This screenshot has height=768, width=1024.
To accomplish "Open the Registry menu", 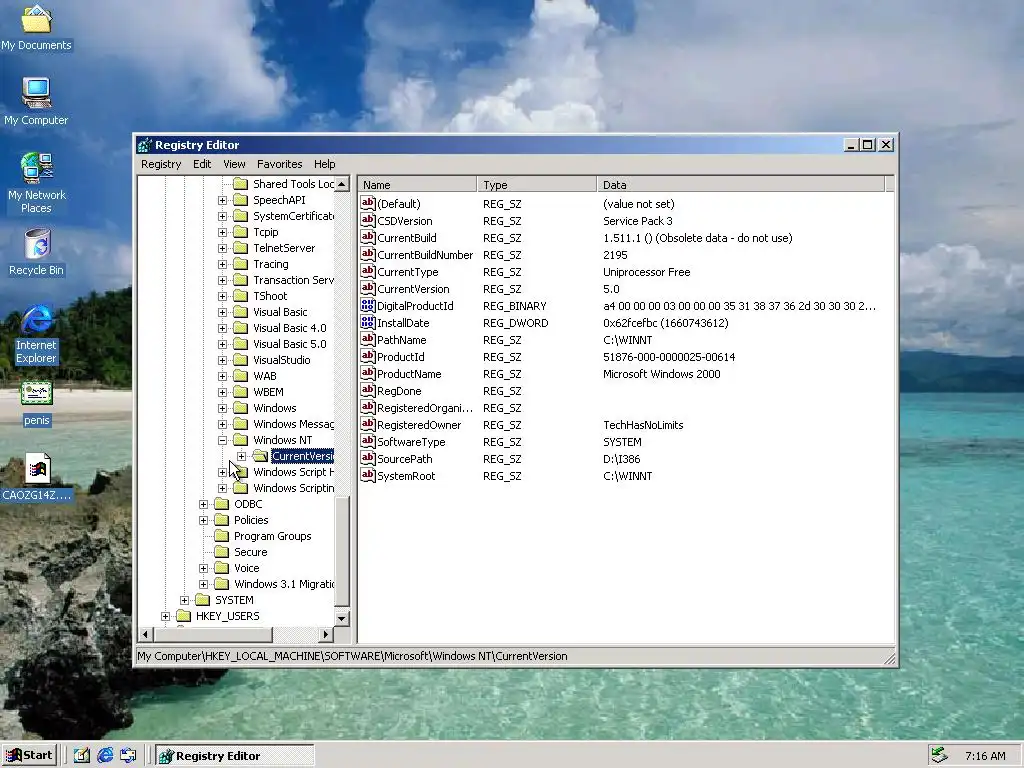I will pos(161,164).
